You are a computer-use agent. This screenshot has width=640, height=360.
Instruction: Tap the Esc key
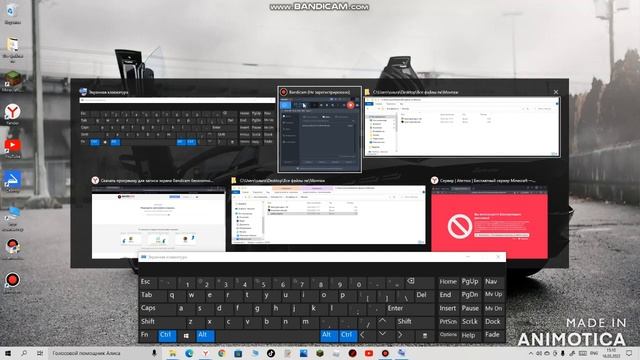pos(148,282)
